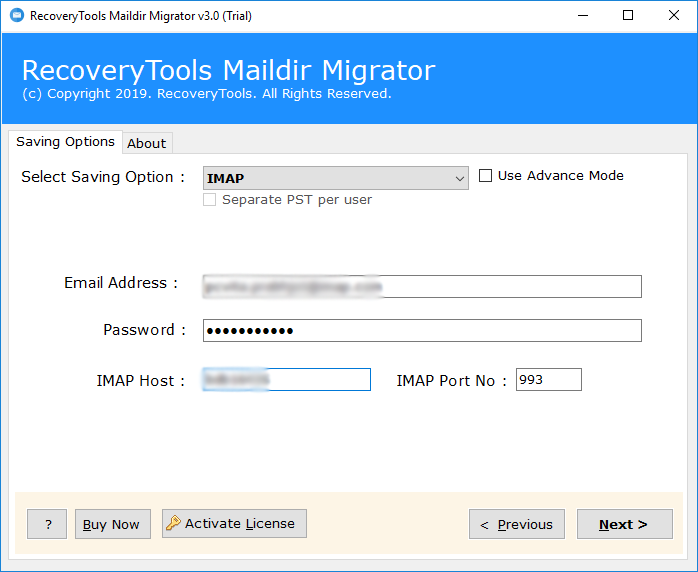Screen dimensions: 698x572
Task: Close the Maildir Migrator window
Action: pyautogui.click(x=674, y=16)
